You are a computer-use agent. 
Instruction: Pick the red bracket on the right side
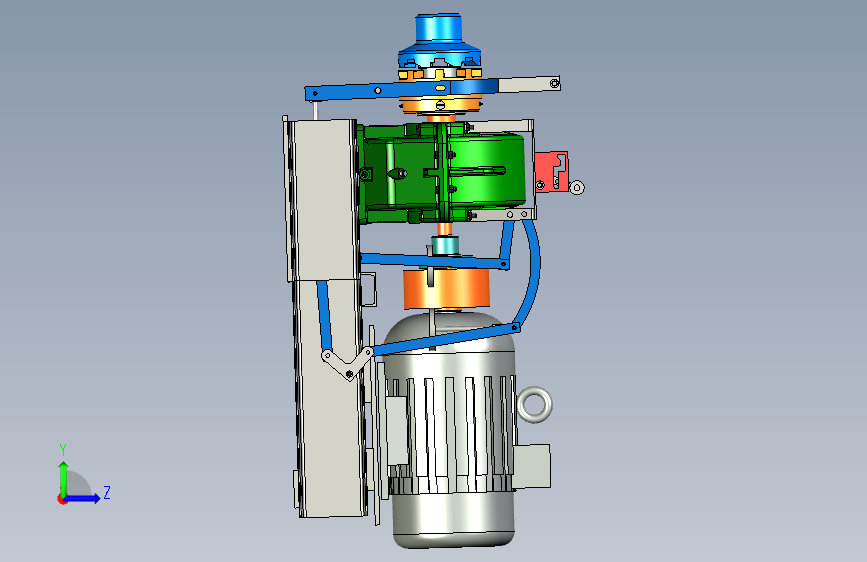click(551, 172)
